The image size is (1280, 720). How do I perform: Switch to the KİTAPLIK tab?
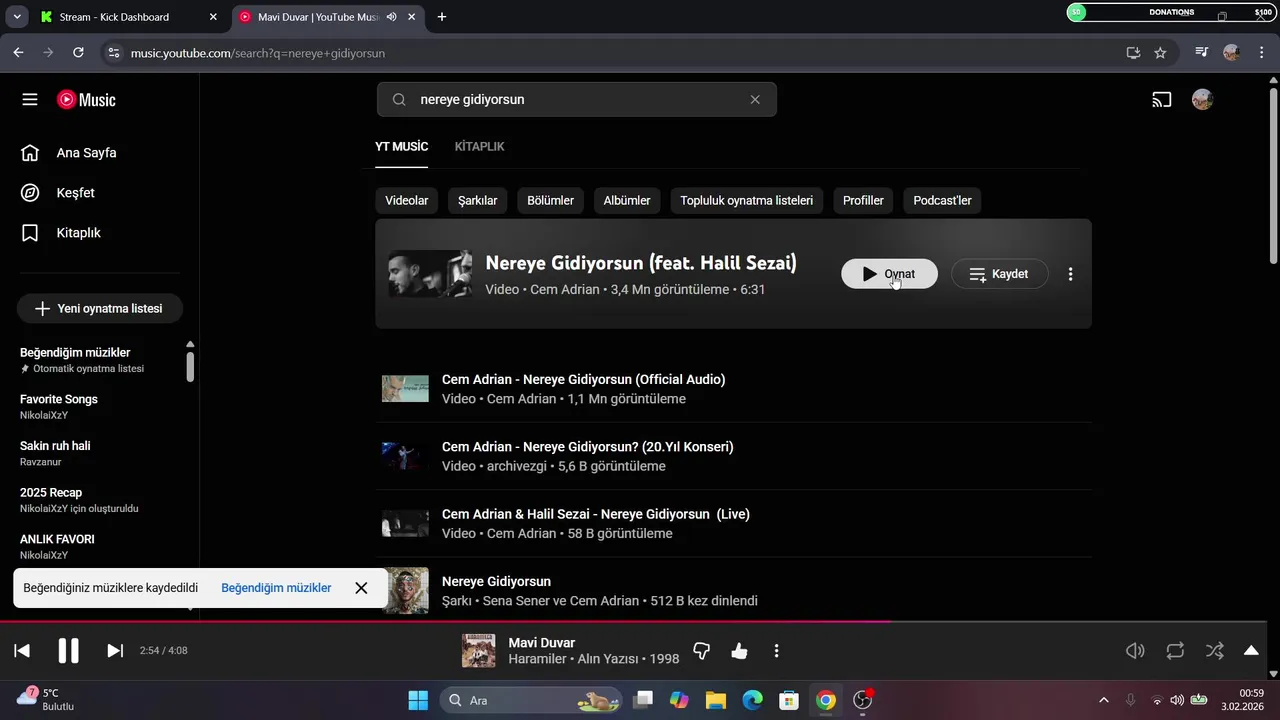pos(479,147)
